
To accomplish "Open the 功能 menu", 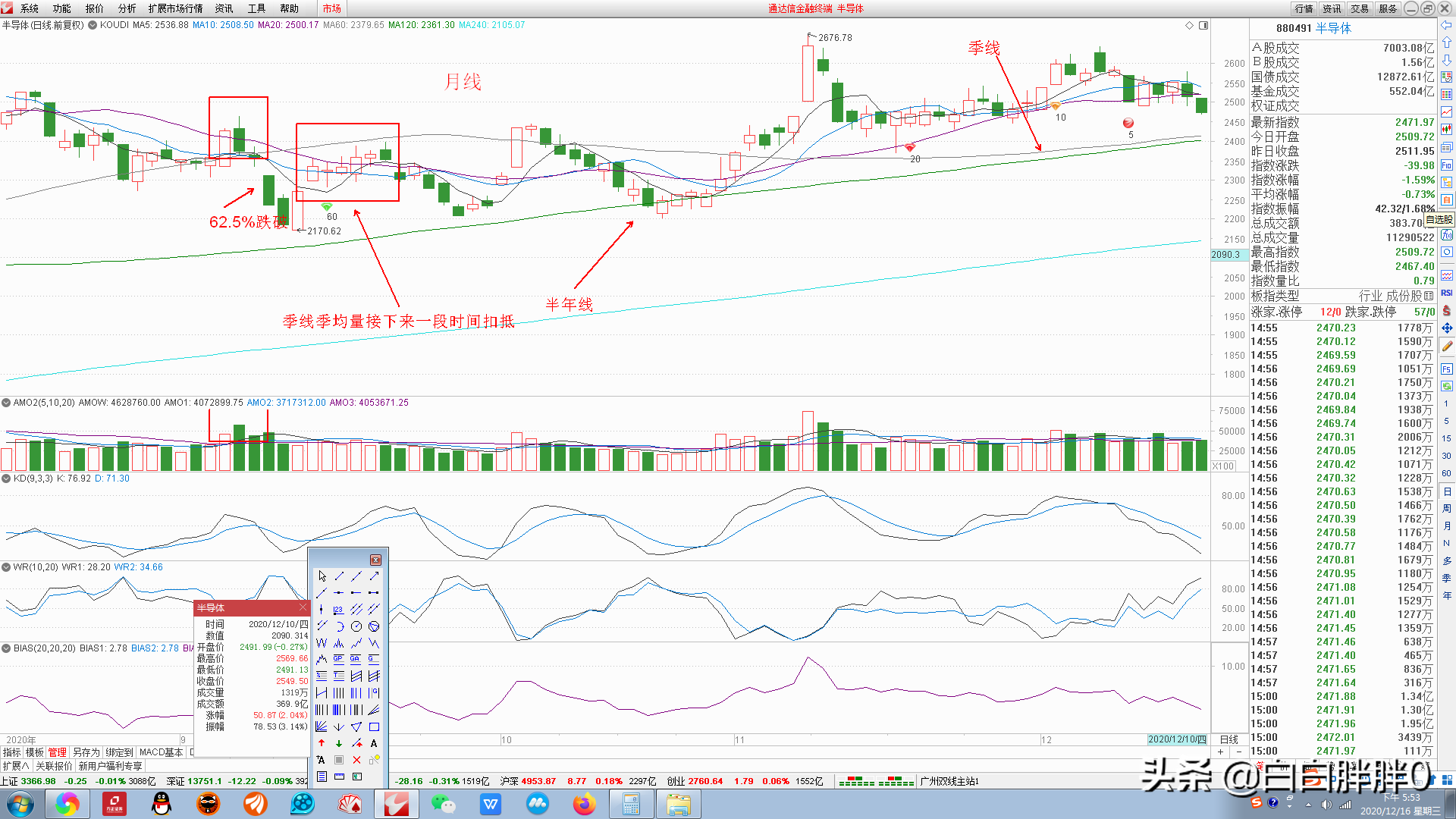I will tap(62, 8).
